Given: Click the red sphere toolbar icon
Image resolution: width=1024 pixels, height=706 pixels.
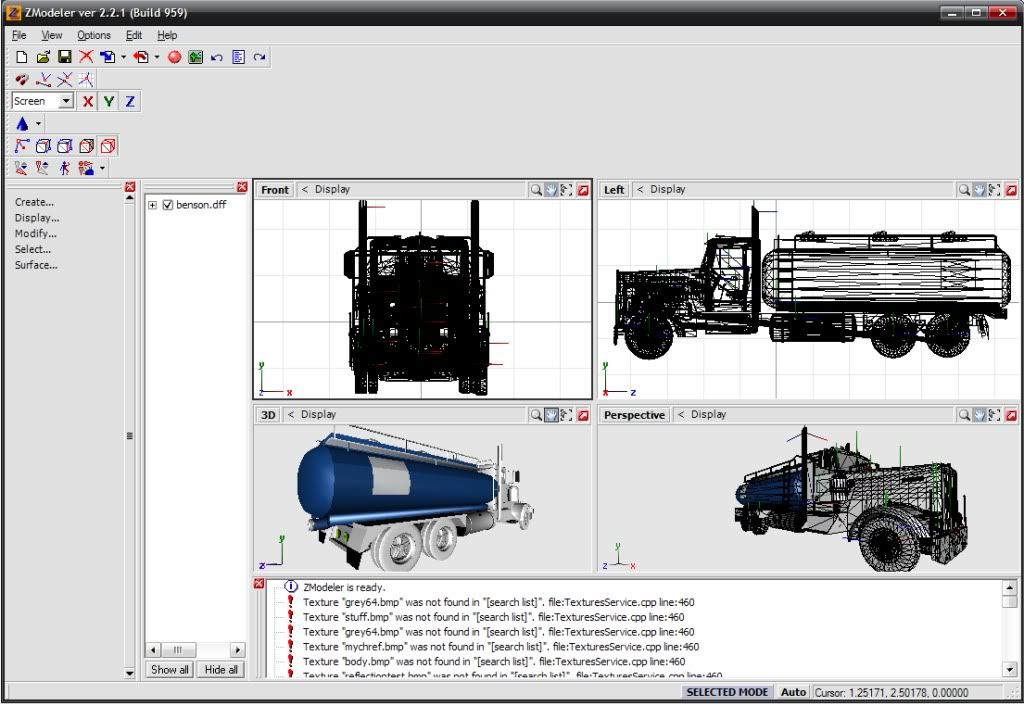Looking at the screenshot, I should tap(174, 57).
